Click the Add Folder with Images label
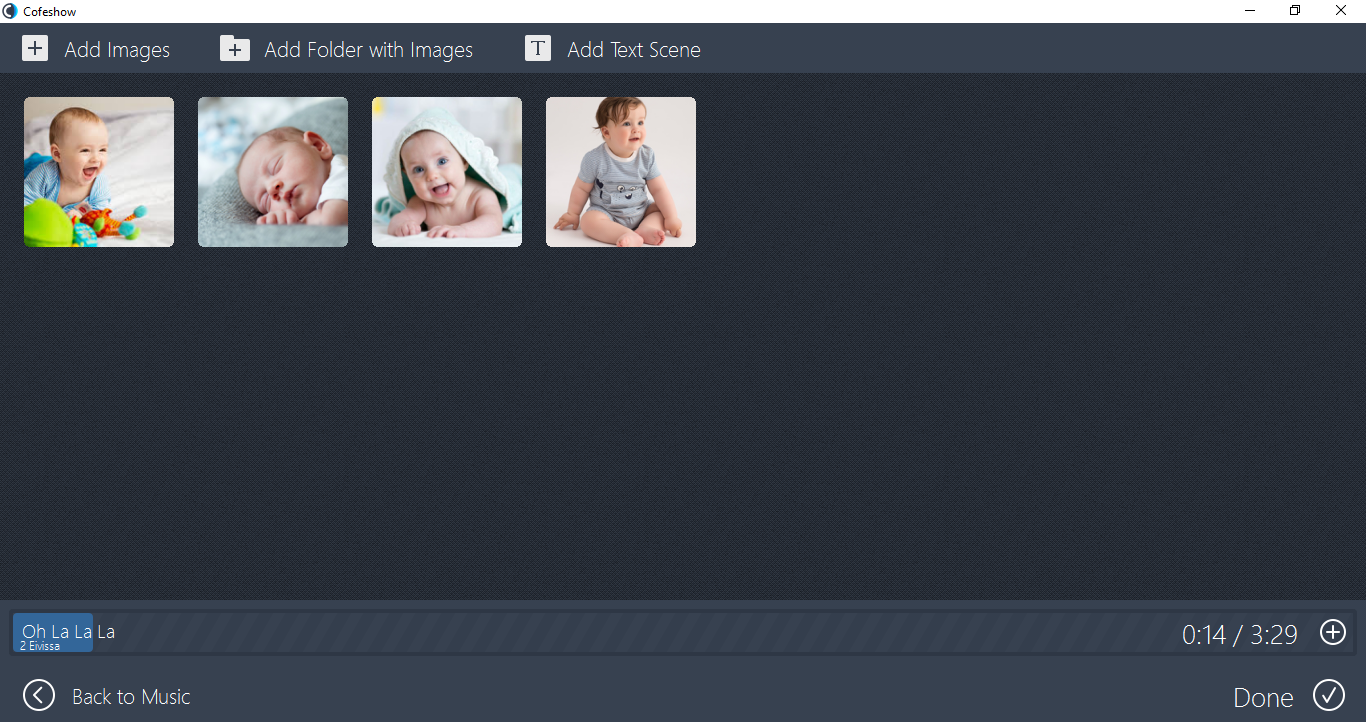Image resolution: width=1366 pixels, height=722 pixels. point(368,49)
